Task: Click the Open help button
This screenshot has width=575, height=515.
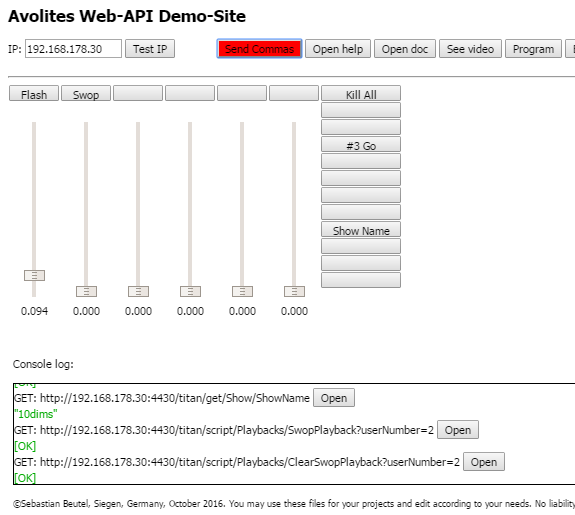Action: [338, 49]
